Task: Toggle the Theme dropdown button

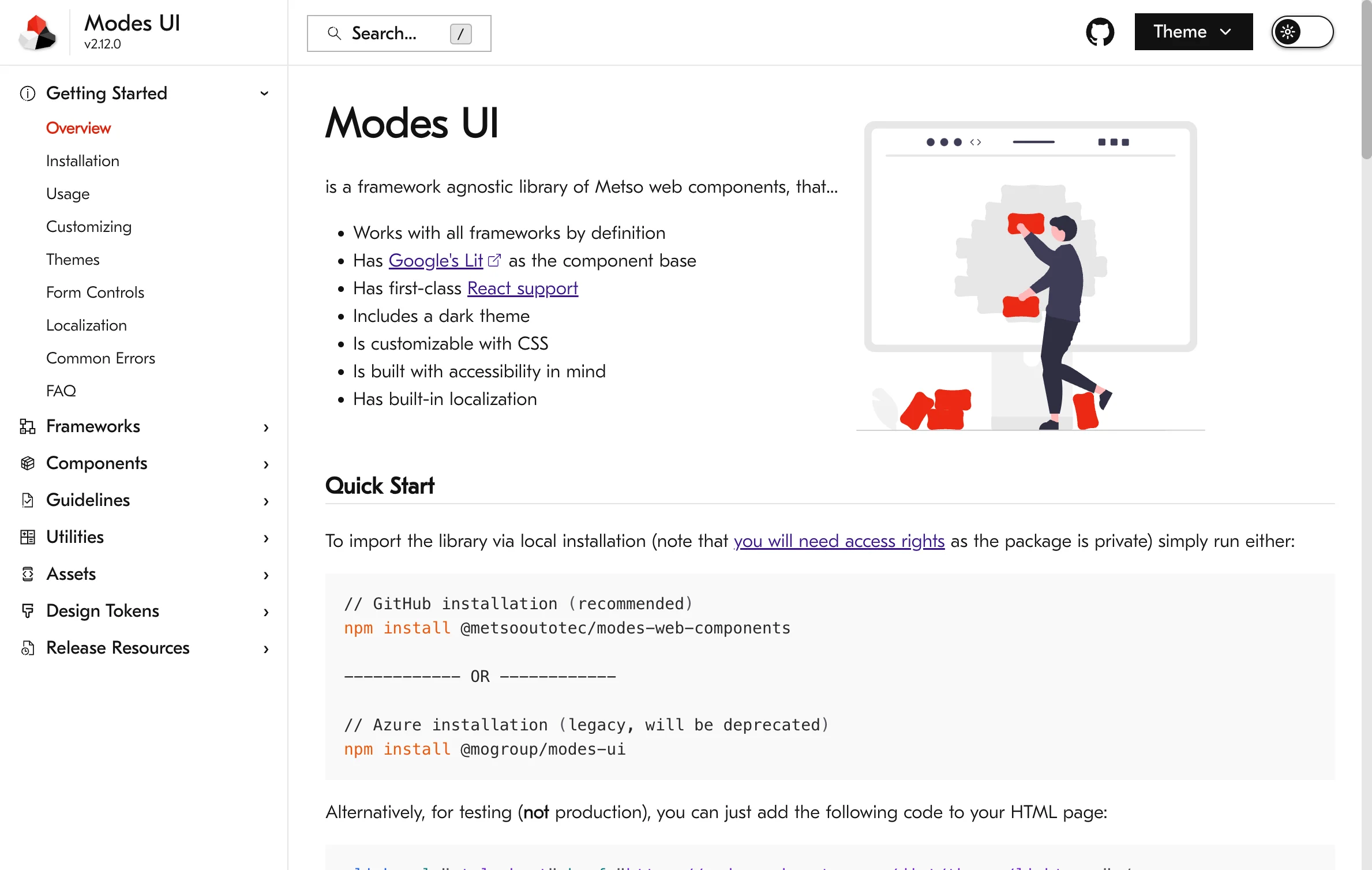Action: 1192,33
